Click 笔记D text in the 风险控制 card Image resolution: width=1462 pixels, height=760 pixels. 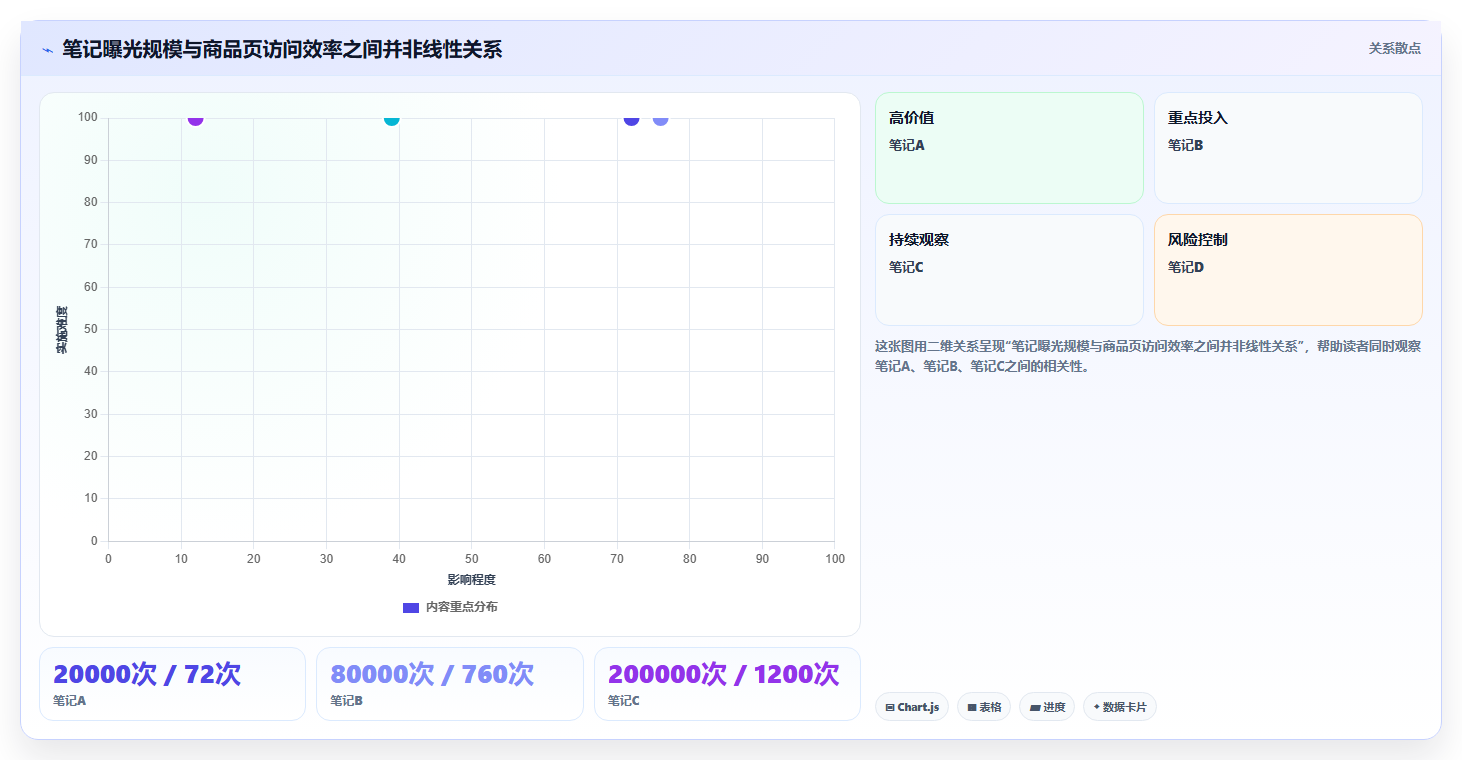tap(1186, 267)
